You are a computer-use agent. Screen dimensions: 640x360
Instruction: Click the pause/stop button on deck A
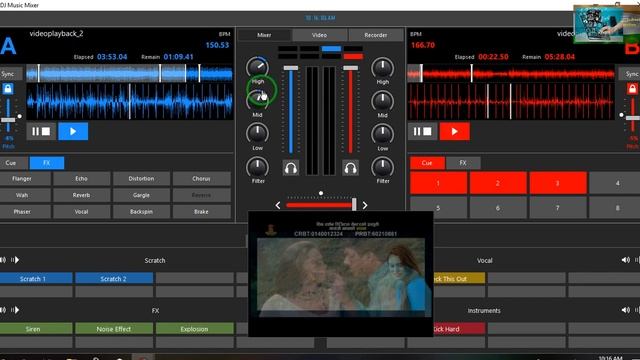[41, 131]
